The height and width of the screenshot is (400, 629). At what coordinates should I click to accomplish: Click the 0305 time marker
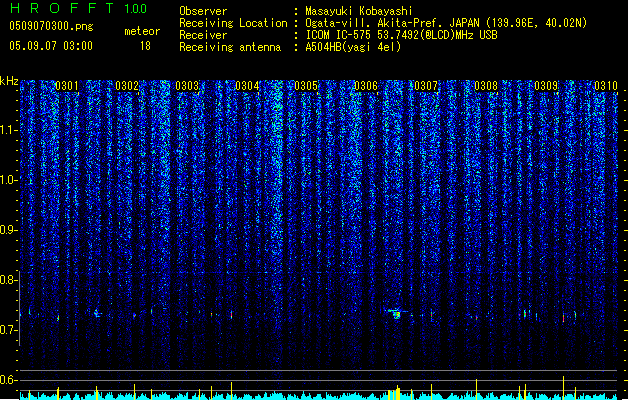click(x=306, y=86)
